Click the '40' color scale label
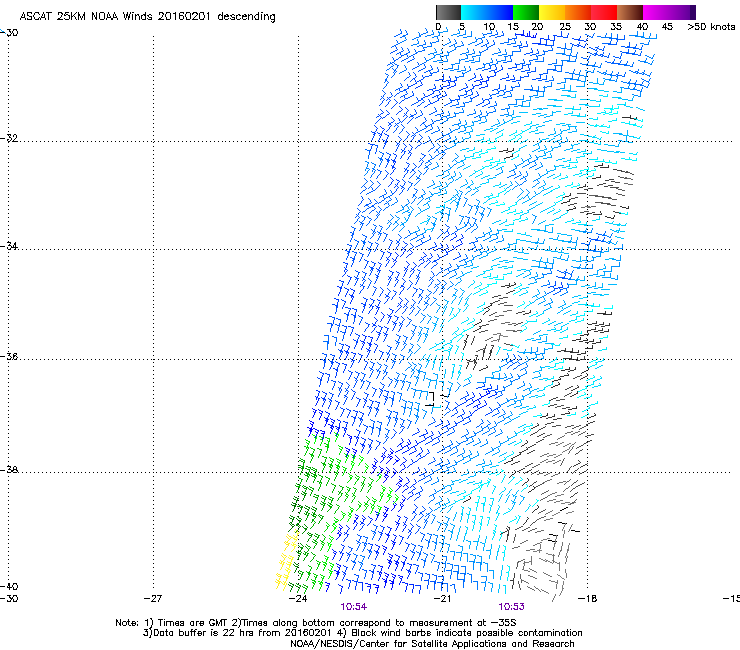The width and height of the screenshot is (740, 650). point(642,27)
